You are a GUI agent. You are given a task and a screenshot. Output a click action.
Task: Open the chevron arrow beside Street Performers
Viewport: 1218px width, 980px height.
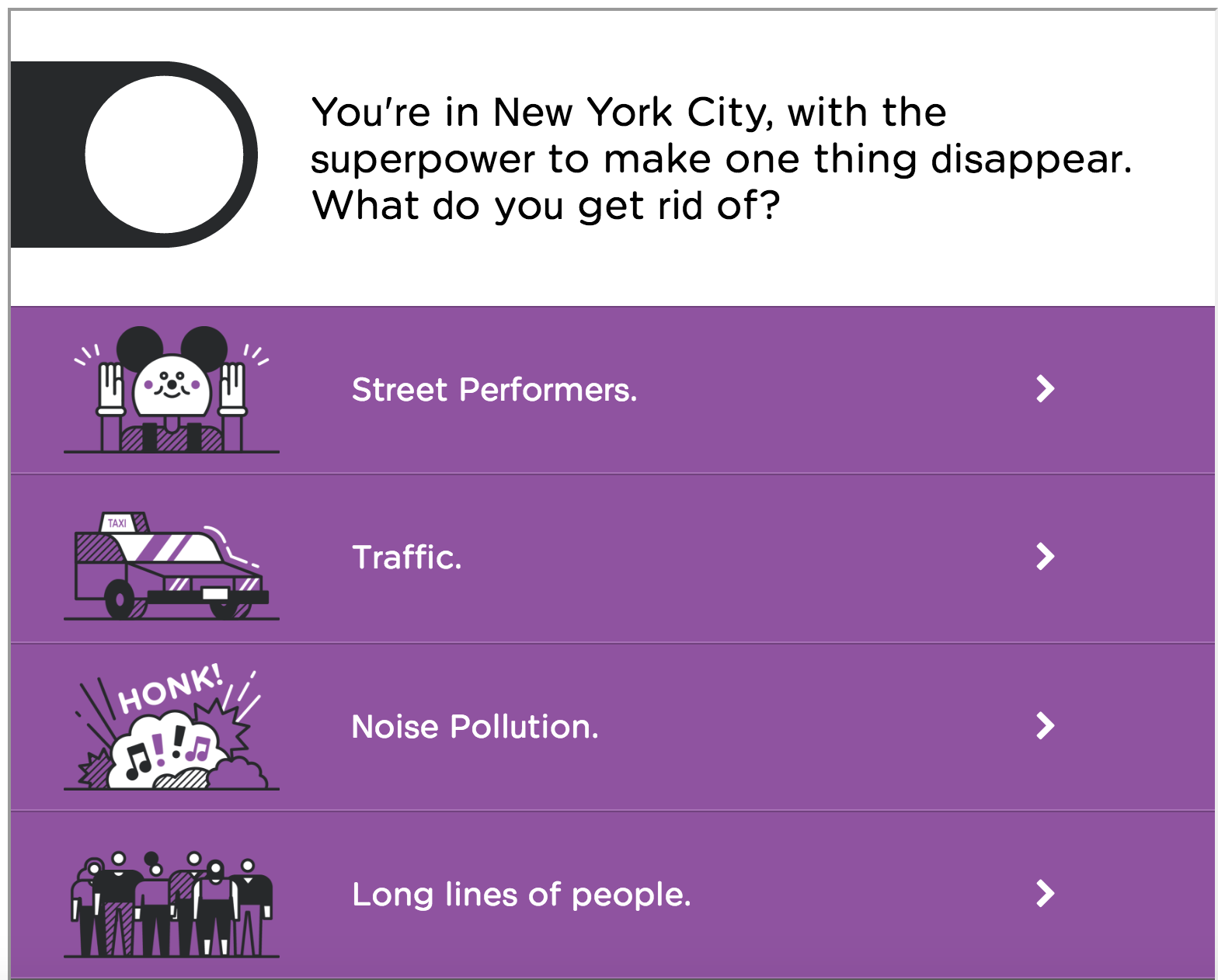(x=1046, y=388)
